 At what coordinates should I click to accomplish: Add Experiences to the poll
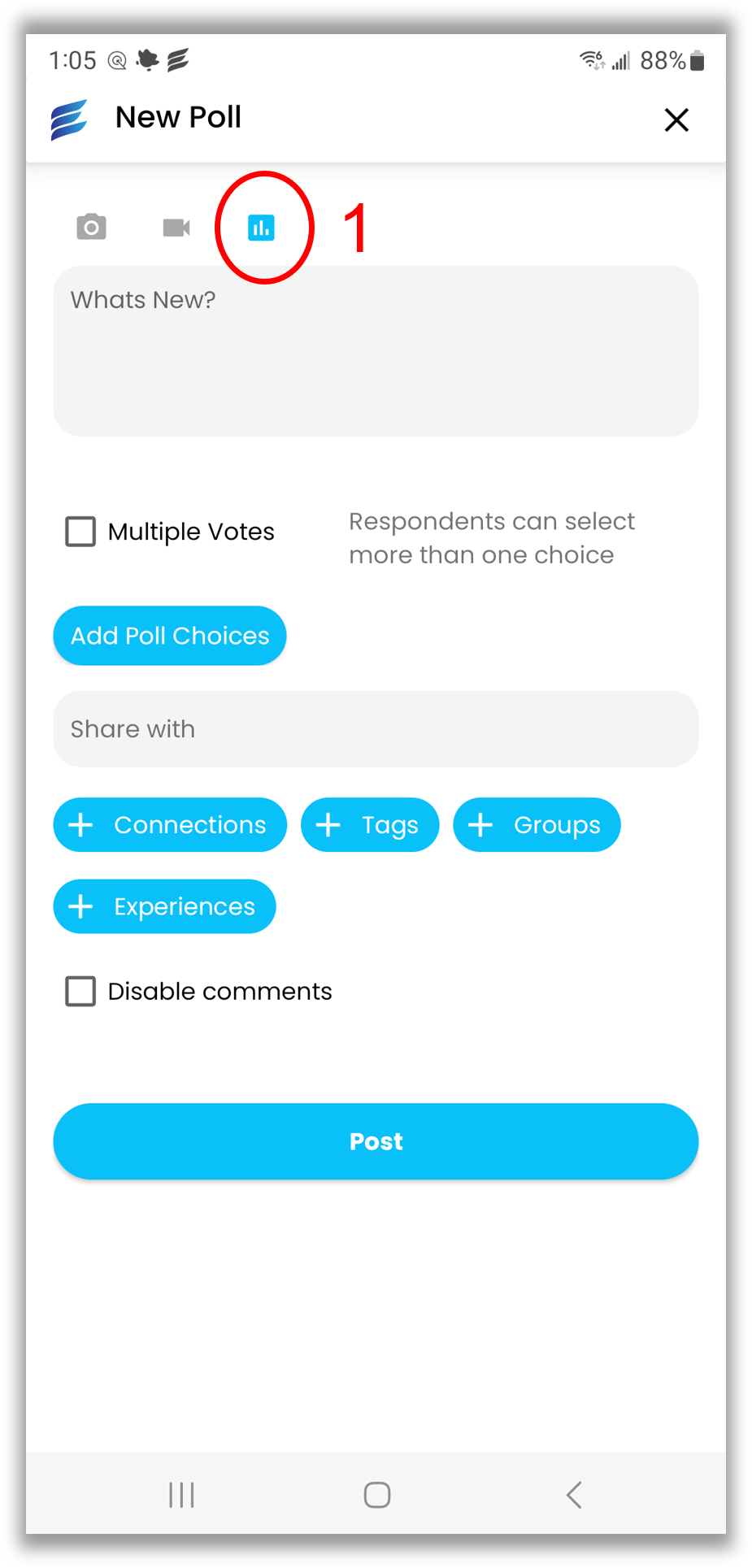click(x=165, y=906)
